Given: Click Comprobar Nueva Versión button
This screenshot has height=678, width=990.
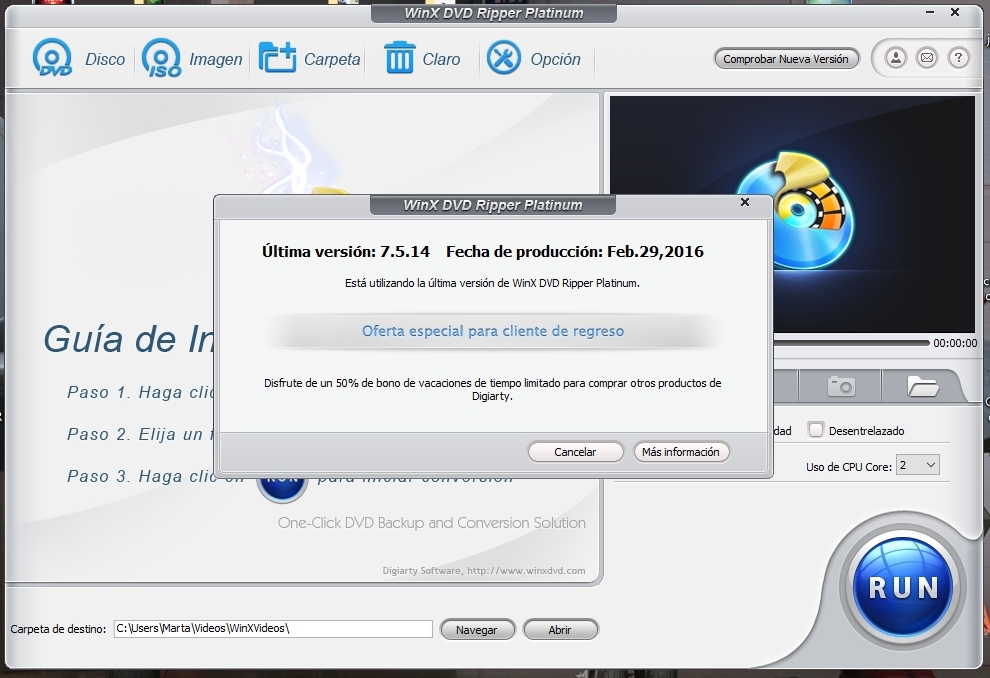Looking at the screenshot, I should (x=786, y=59).
